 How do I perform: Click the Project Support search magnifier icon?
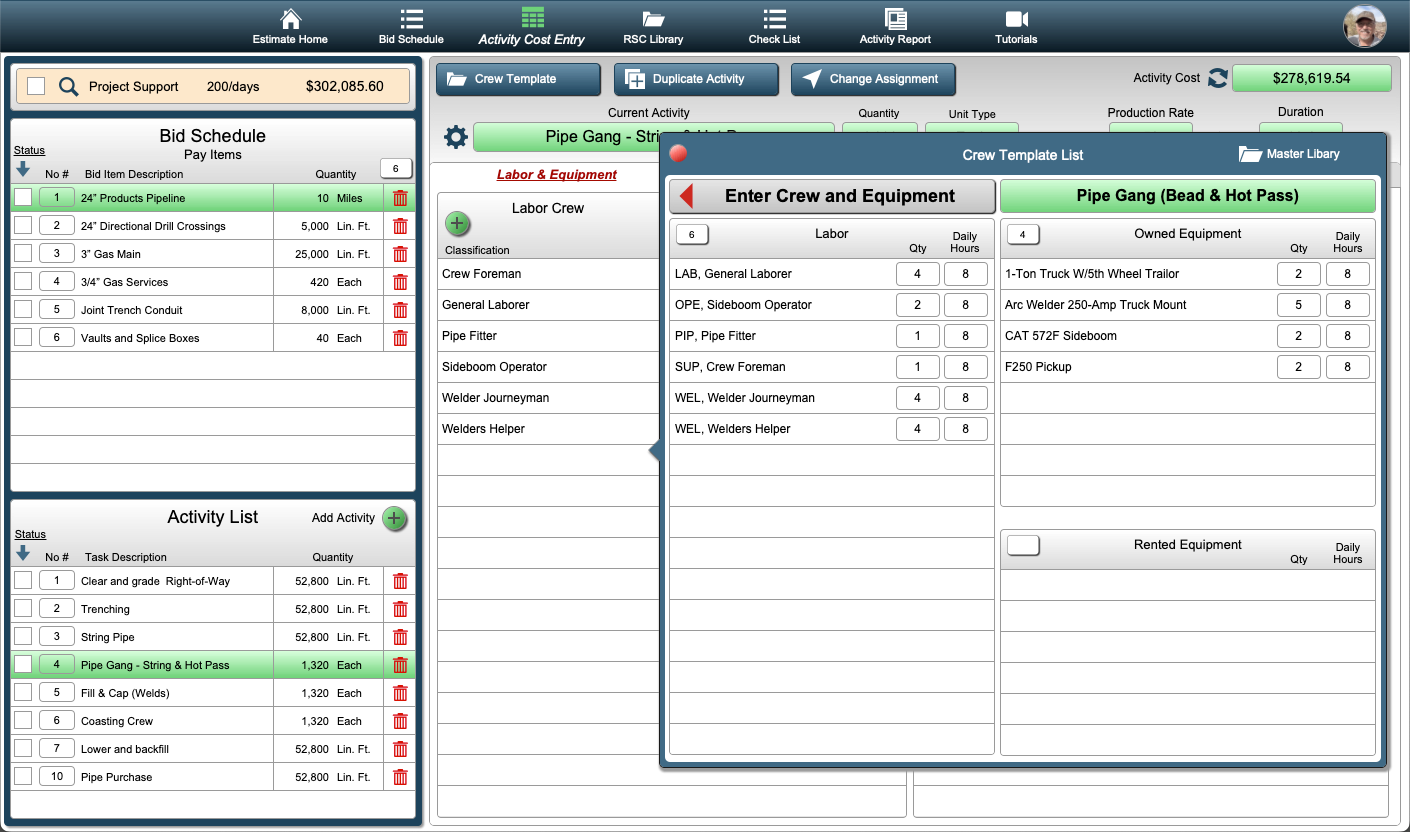click(x=68, y=86)
